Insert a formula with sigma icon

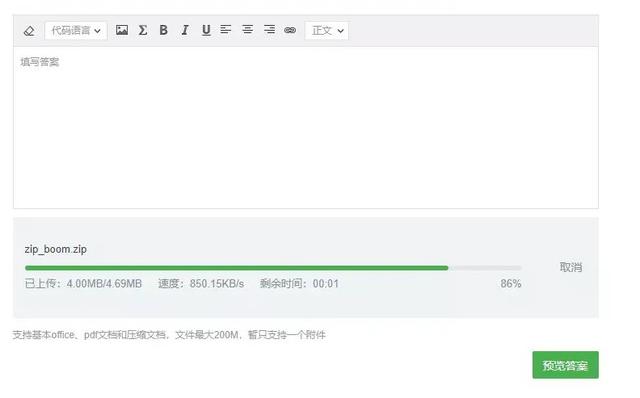point(143,30)
